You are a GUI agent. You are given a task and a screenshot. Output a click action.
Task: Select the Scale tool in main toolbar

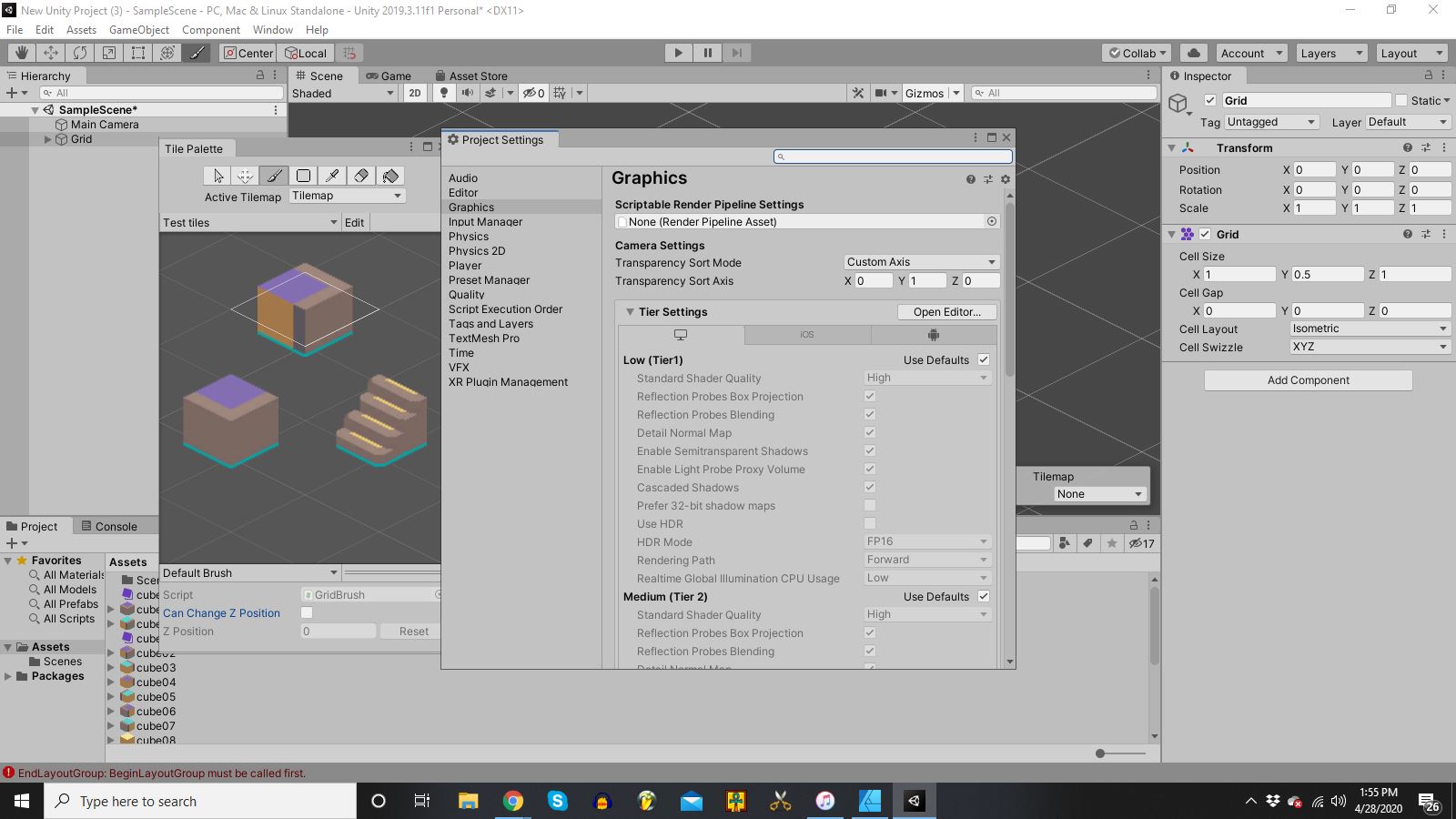[x=109, y=53]
